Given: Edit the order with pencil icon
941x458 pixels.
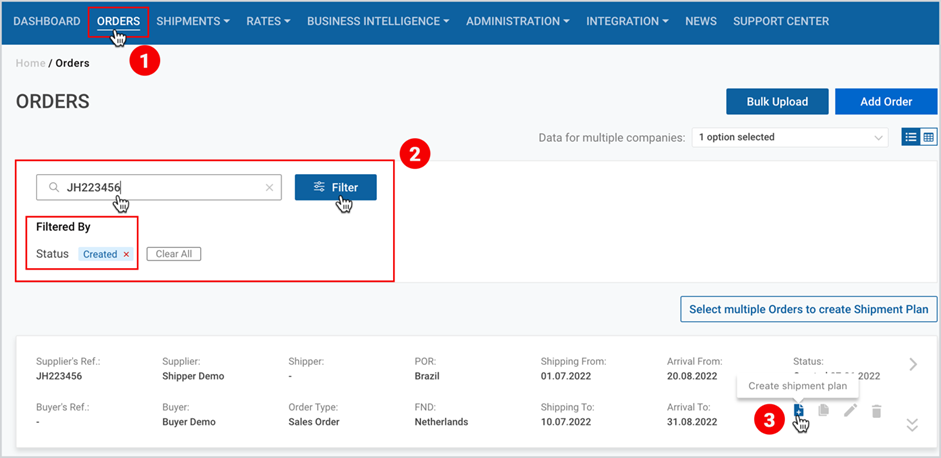Looking at the screenshot, I should click(850, 411).
